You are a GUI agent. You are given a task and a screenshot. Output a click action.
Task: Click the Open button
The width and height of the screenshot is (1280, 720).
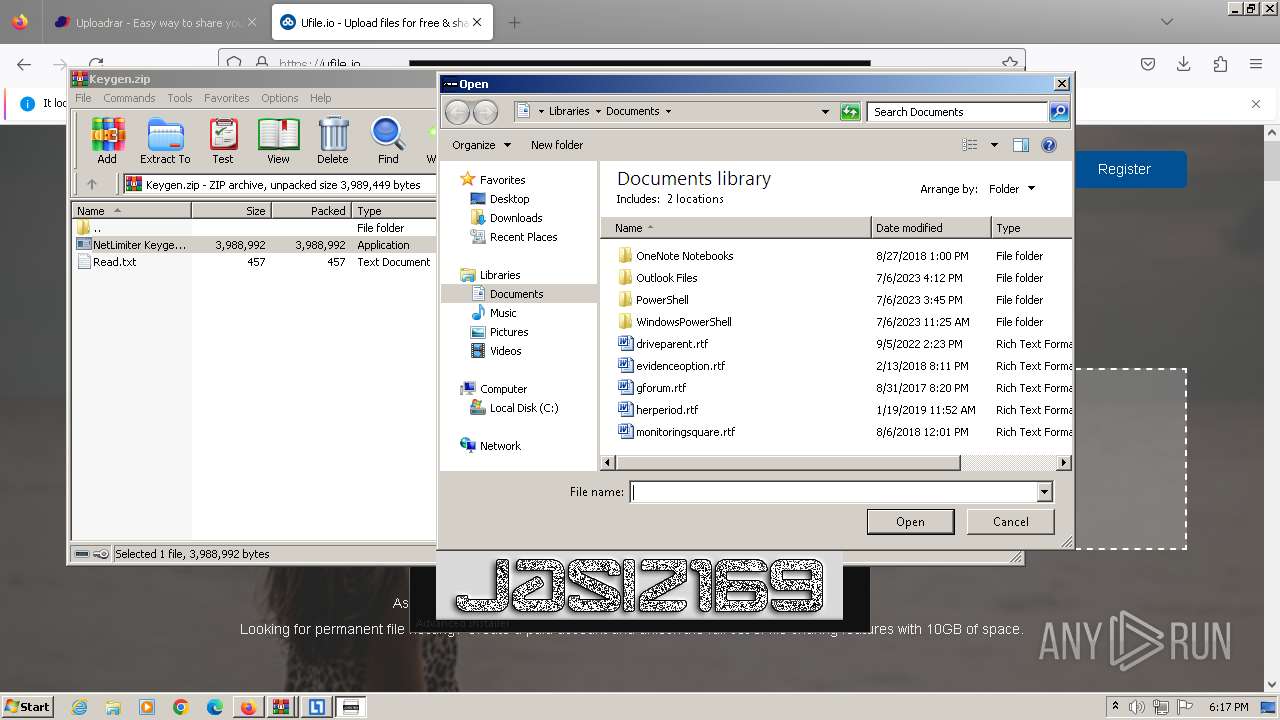(910, 522)
